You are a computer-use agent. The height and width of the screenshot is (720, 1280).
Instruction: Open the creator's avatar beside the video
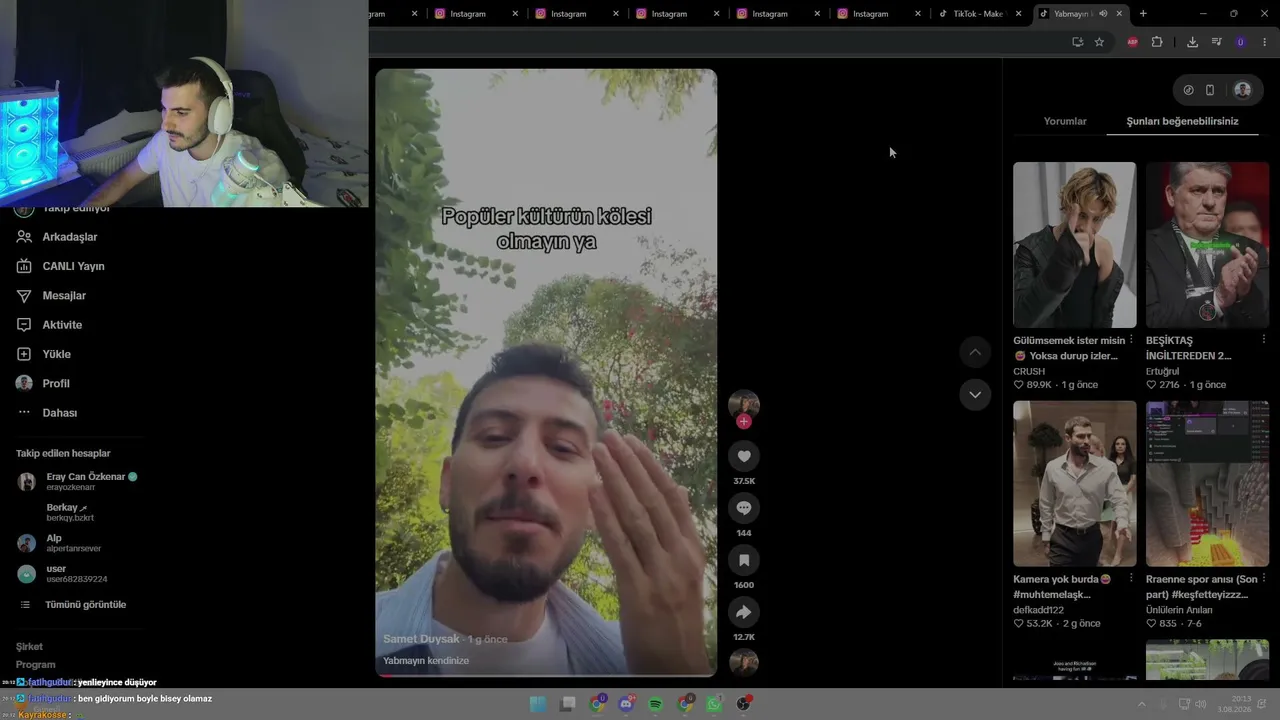pos(744,404)
